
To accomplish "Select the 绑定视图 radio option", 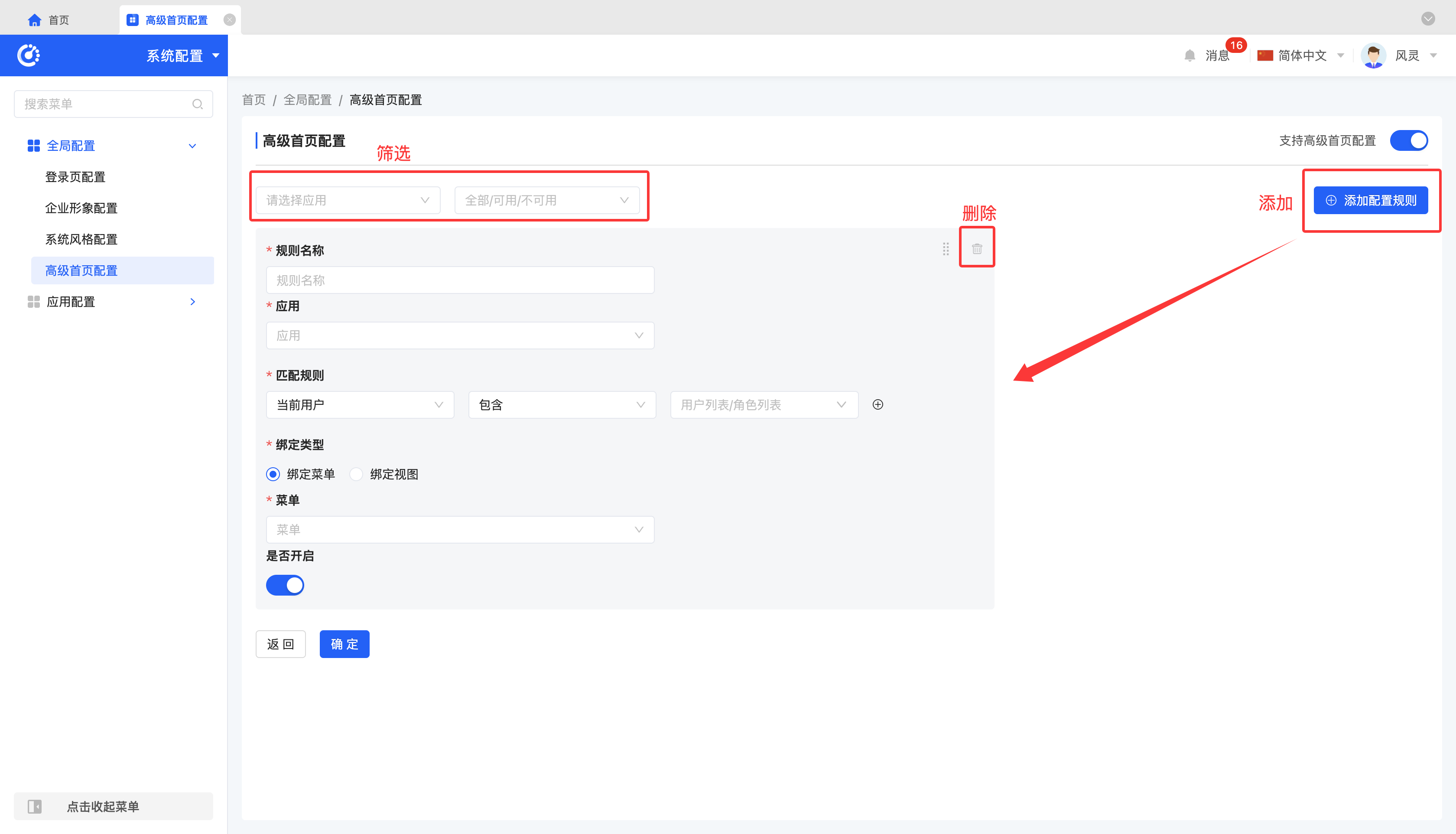I will pos(356,474).
